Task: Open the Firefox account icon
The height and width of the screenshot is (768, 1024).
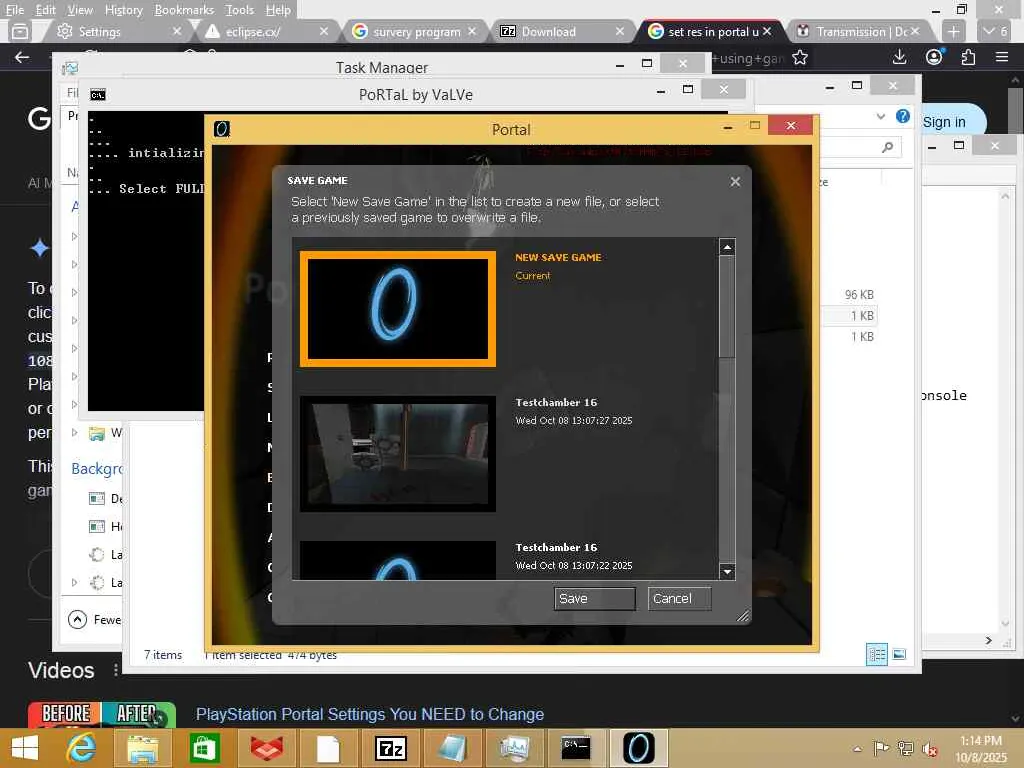Action: pyautogui.click(x=935, y=57)
